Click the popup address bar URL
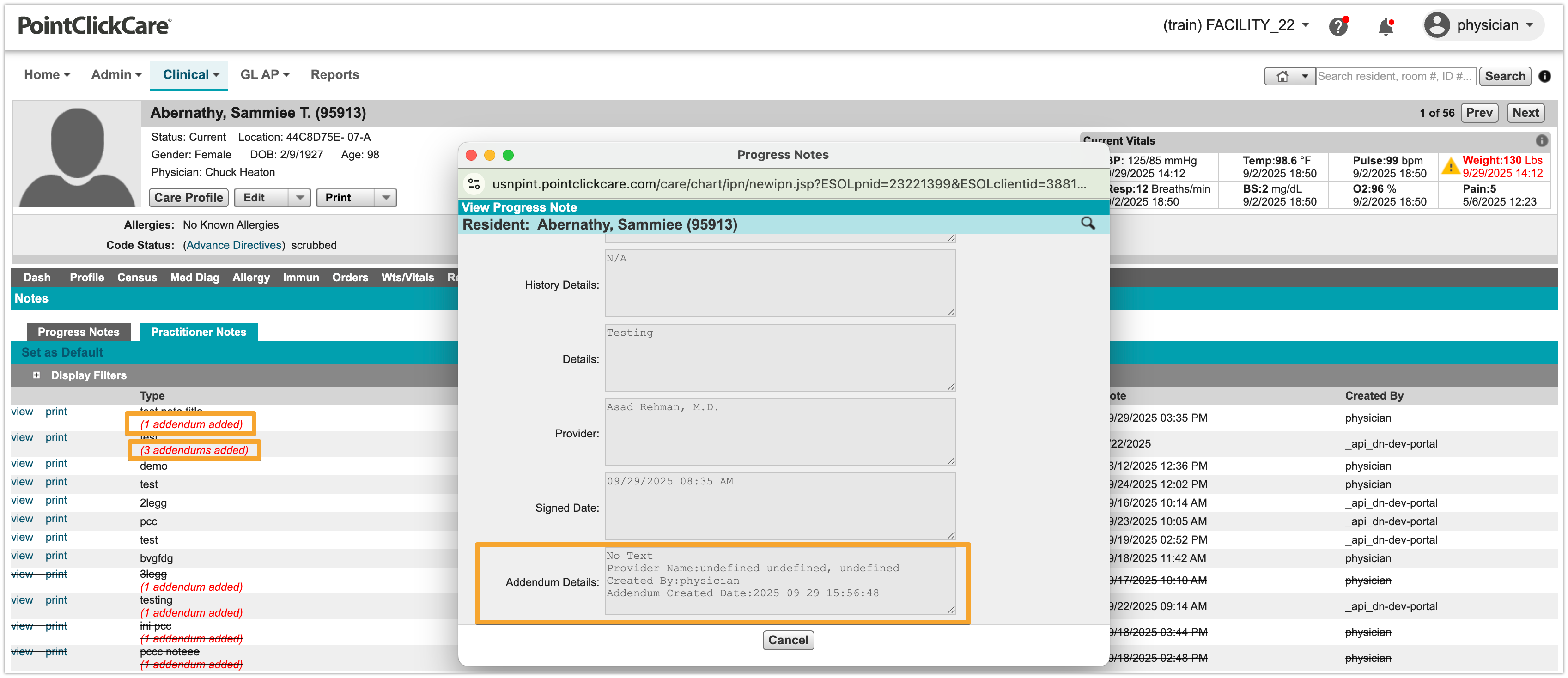Screen dimensions: 1568x678 (x=789, y=184)
